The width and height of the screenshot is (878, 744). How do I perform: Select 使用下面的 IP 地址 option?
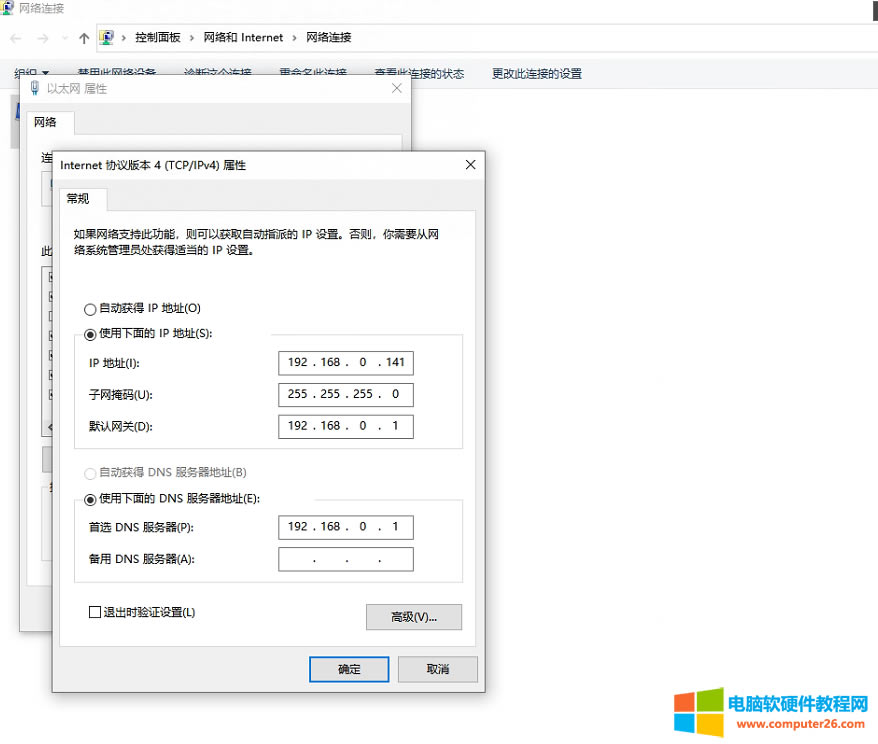[x=91, y=334]
